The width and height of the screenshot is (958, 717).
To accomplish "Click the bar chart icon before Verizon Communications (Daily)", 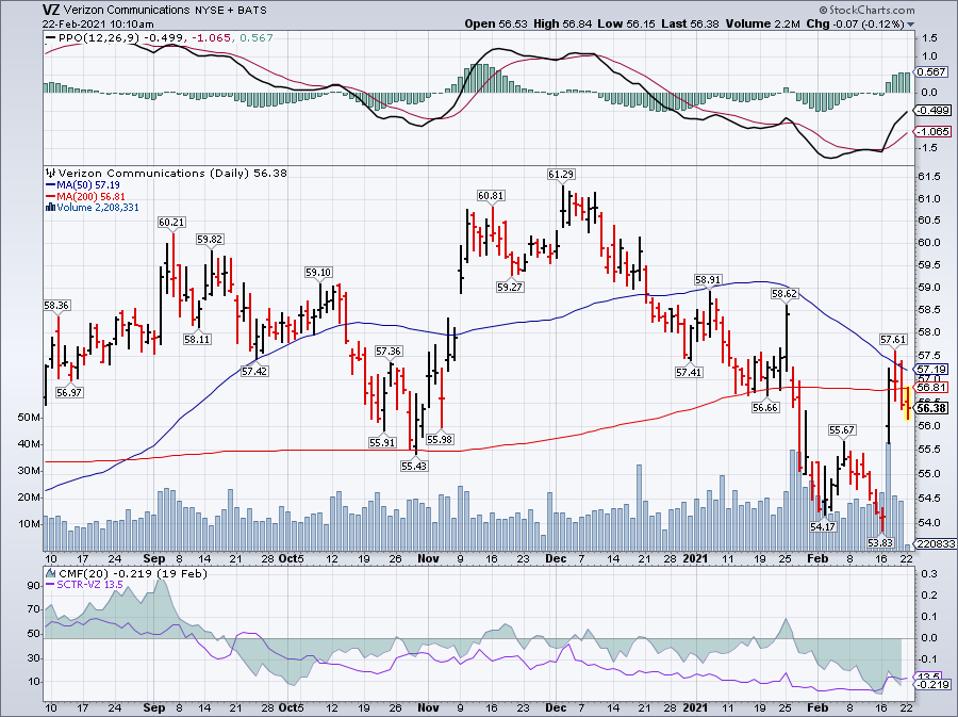I will (51, 173).
